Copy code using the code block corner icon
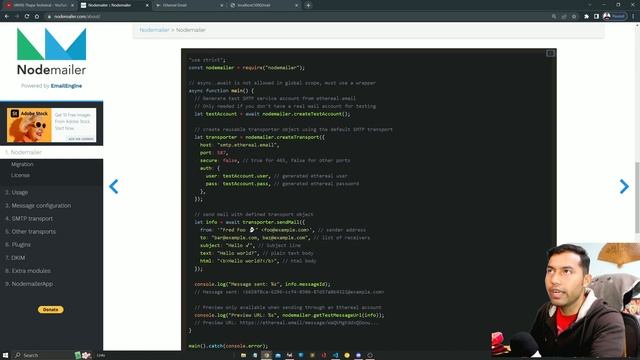The width and height of the screenshot is (640, 360). pos(550,53)
